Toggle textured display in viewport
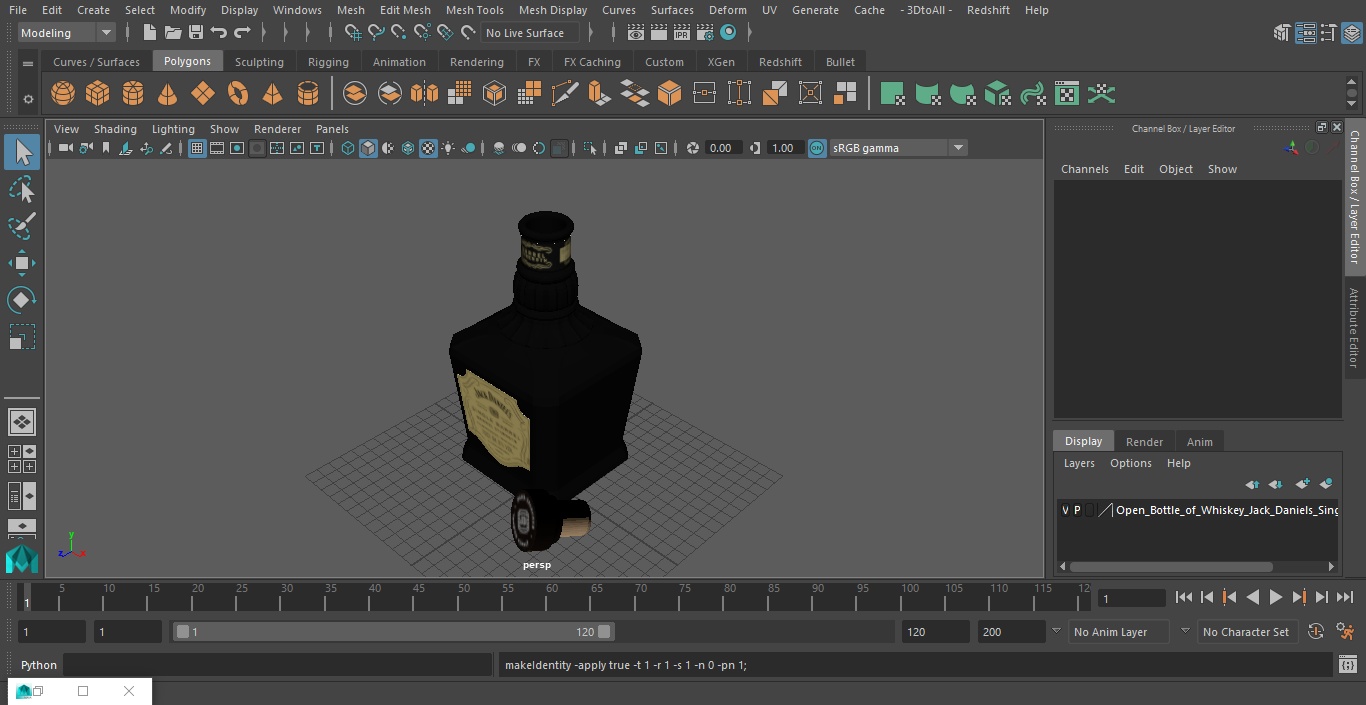Screen dimensions: 1366x705 (428, 148)
